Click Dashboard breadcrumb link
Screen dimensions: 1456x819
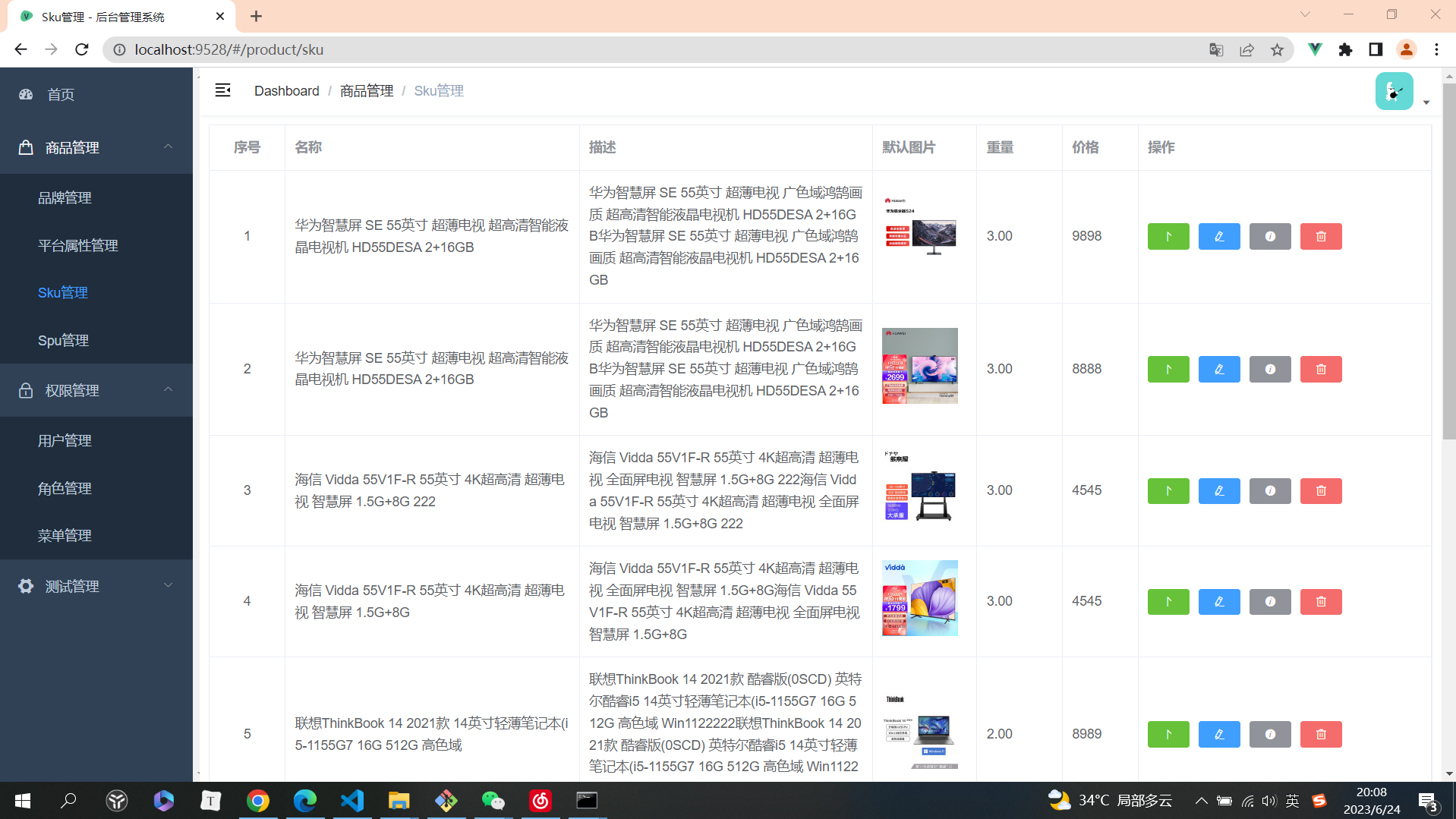pyautogui.click(x=286, y=90)
